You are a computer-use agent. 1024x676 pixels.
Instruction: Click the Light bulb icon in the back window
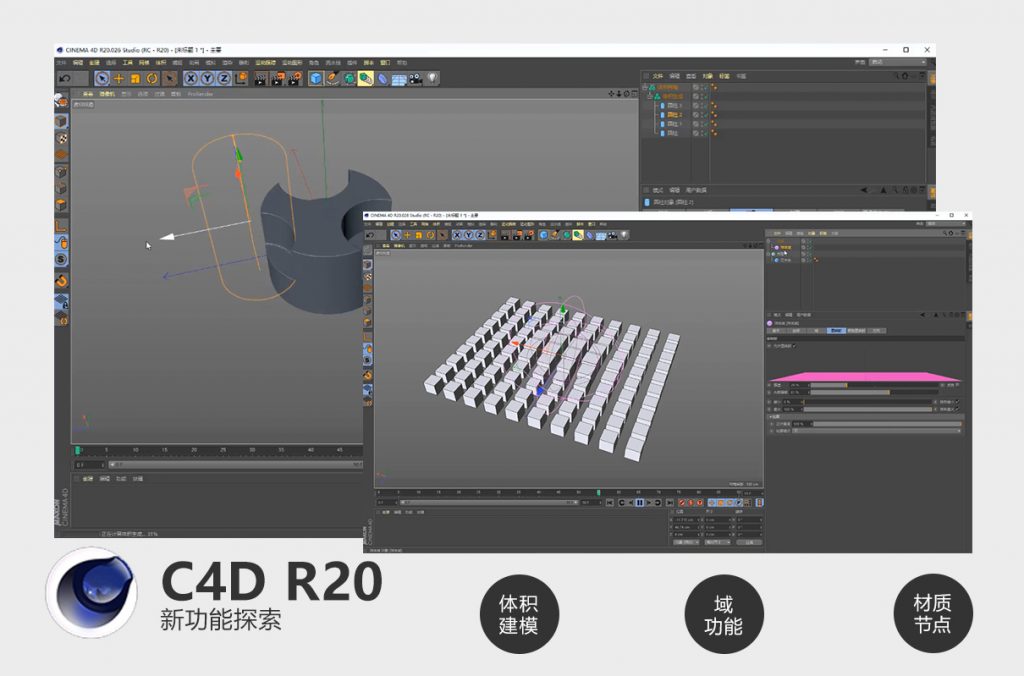pyautogui.click(x=432, y=79)
